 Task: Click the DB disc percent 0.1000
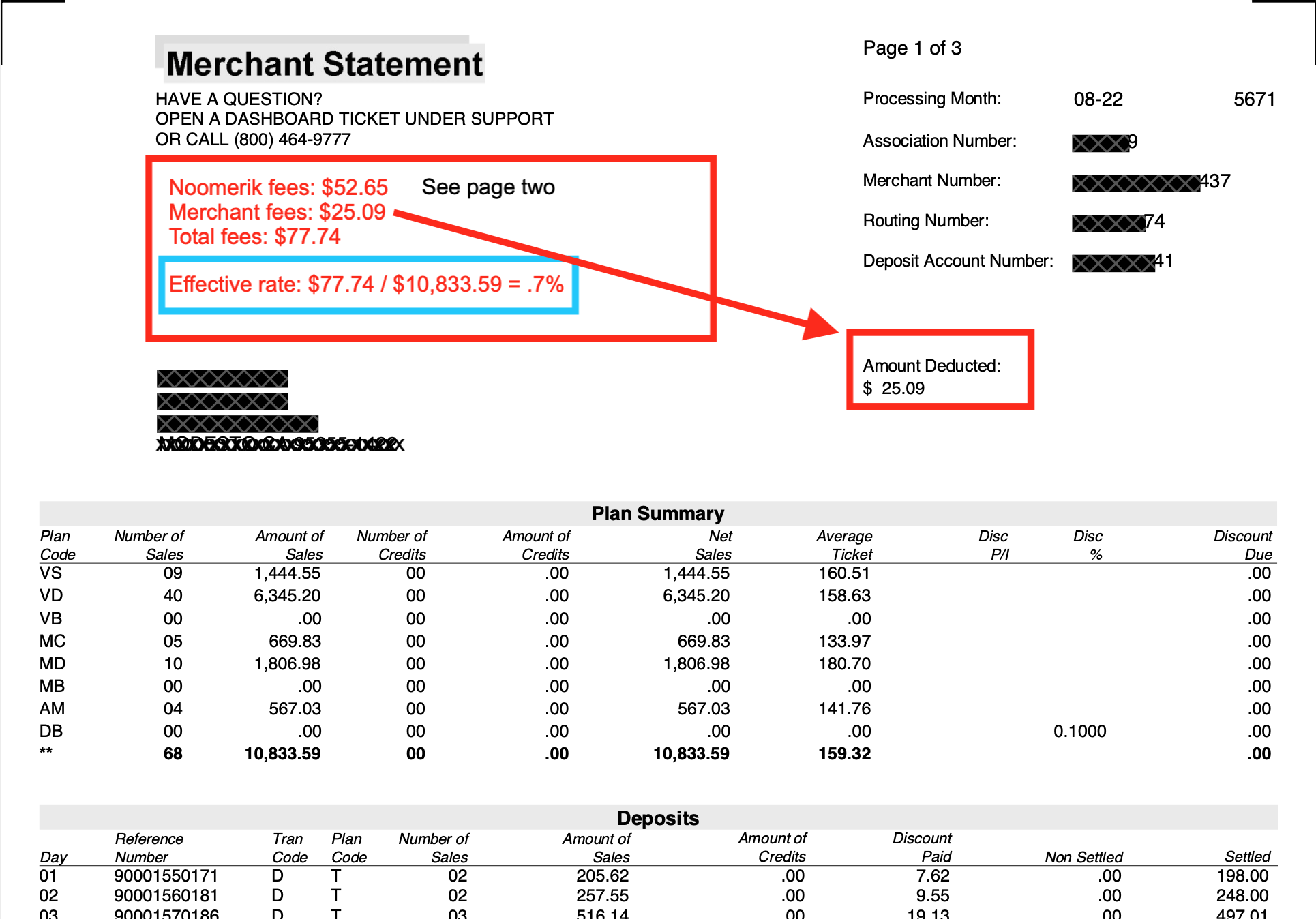click(1079, 732)
